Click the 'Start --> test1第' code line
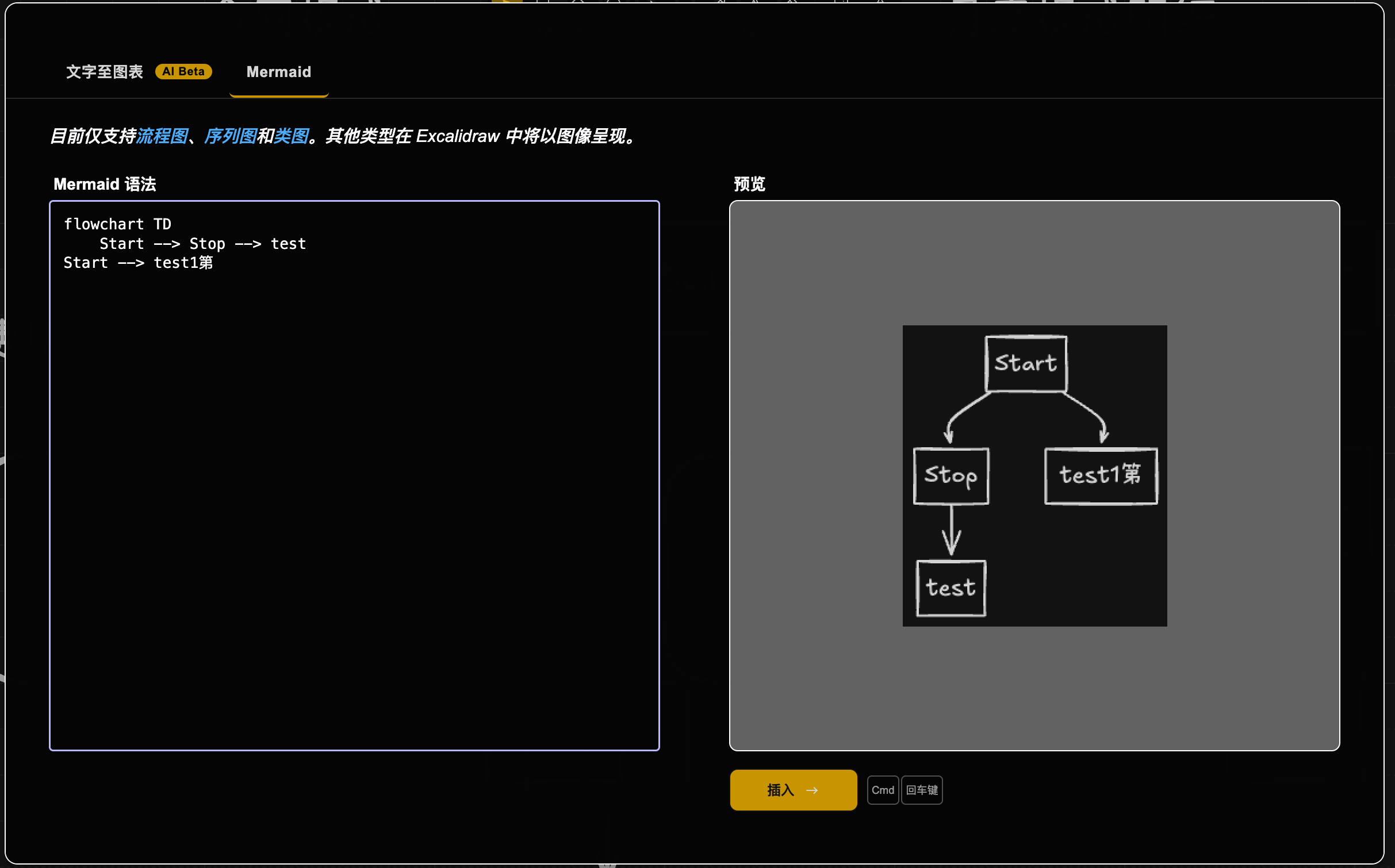The image size is (1395, 868). point(138,263)
